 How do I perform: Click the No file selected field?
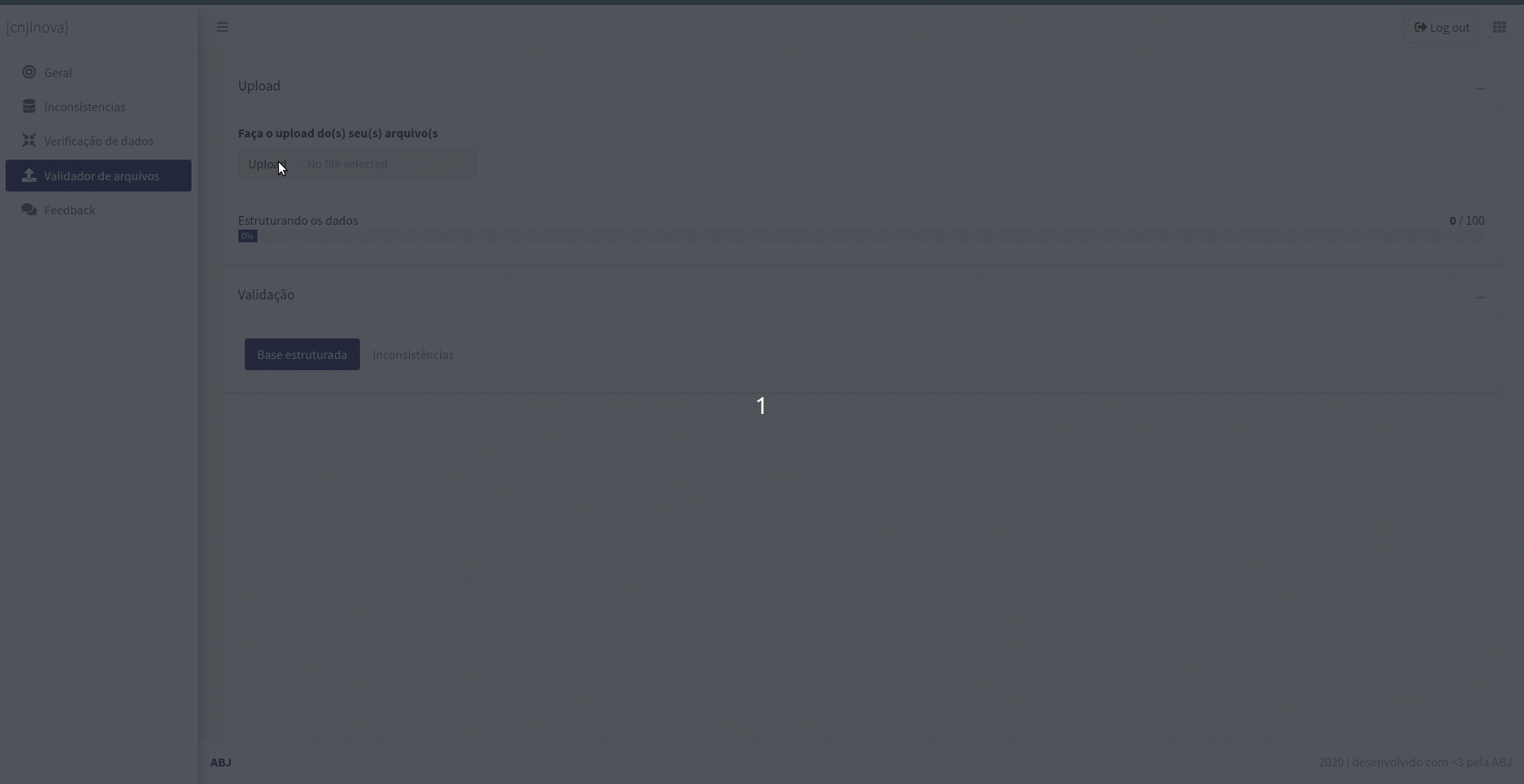[x=386, y=164]
